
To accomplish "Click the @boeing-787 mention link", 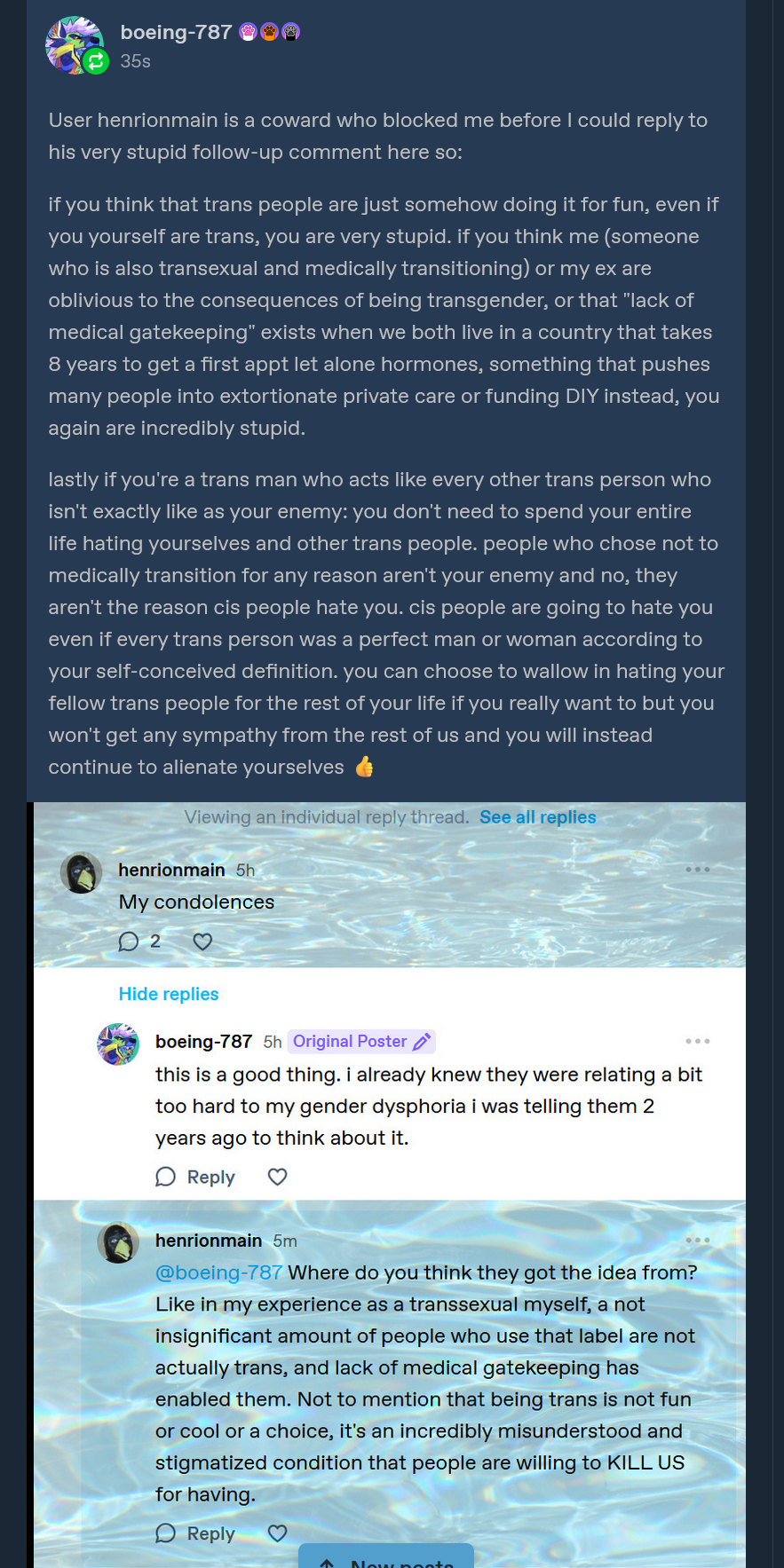I will click(x=218, y=1273).
